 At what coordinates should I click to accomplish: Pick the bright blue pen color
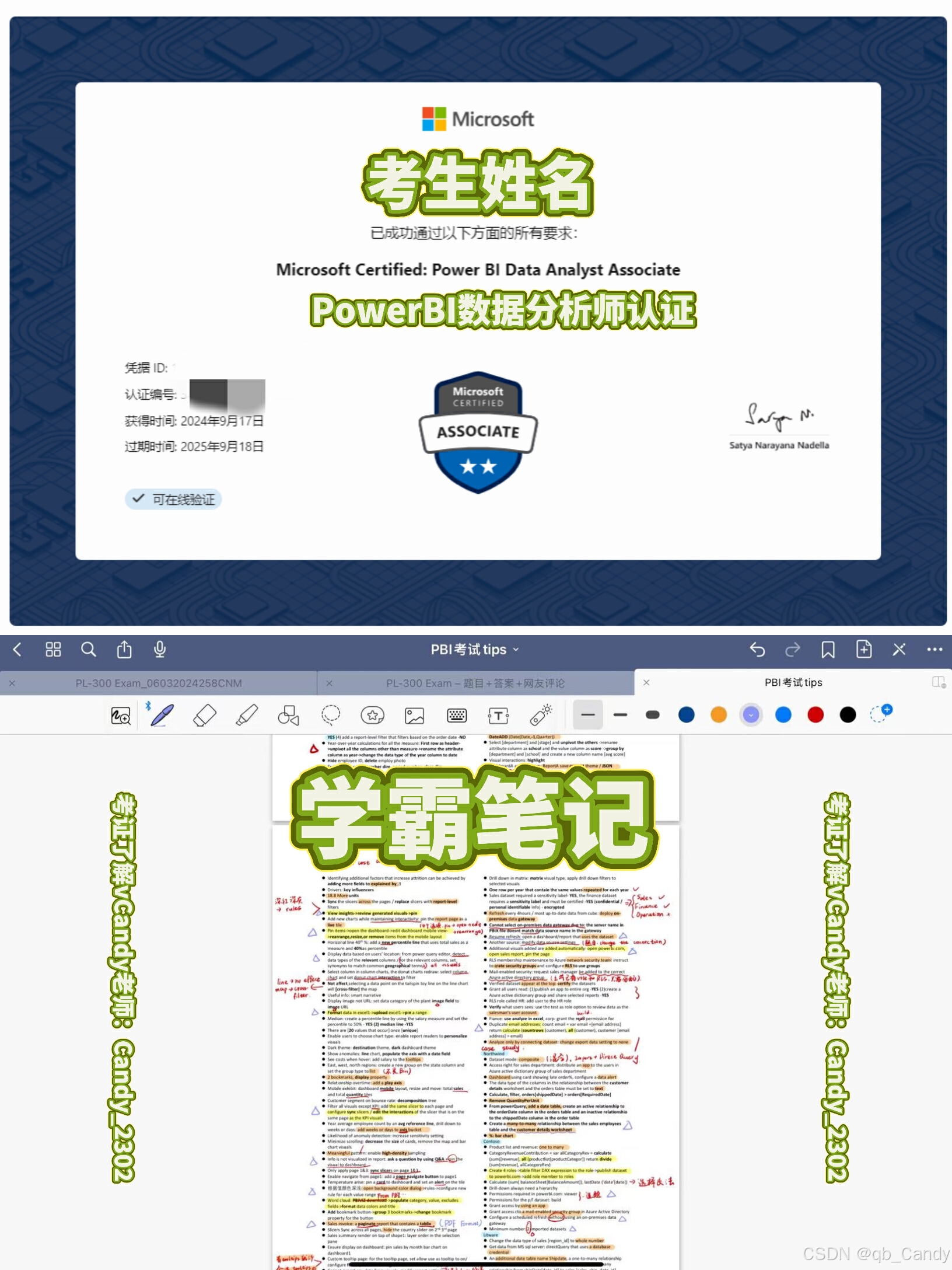coord(783,715)
